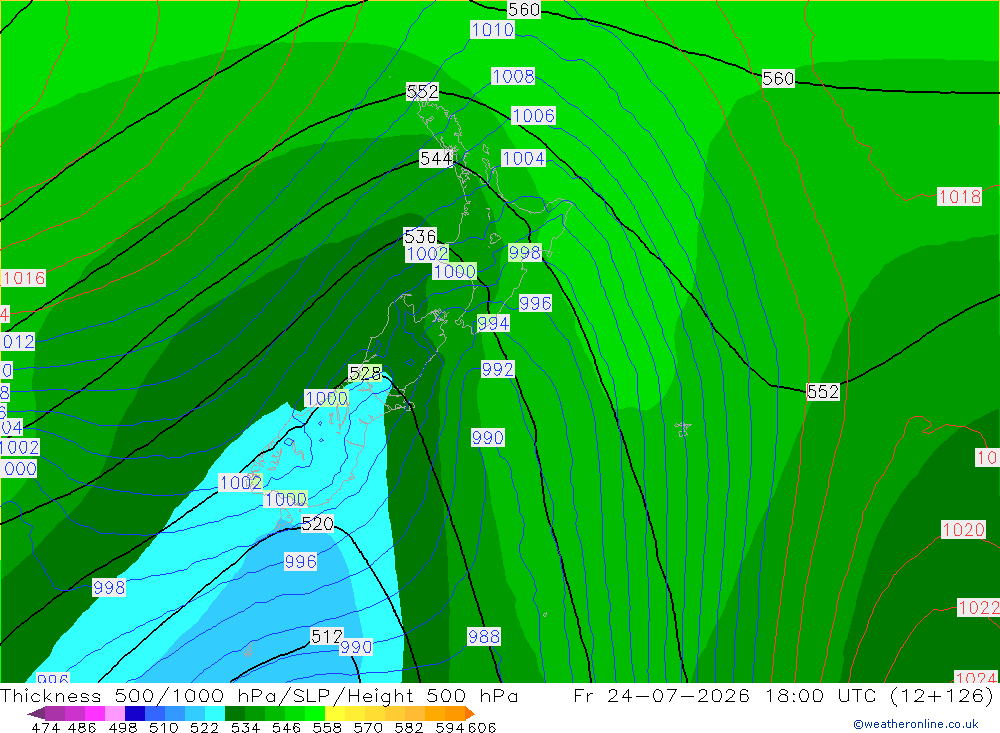Image resolution: width=1000 pixels, height=733 pixels.
Task: Click the legend value 570
Action: point(368,727)
